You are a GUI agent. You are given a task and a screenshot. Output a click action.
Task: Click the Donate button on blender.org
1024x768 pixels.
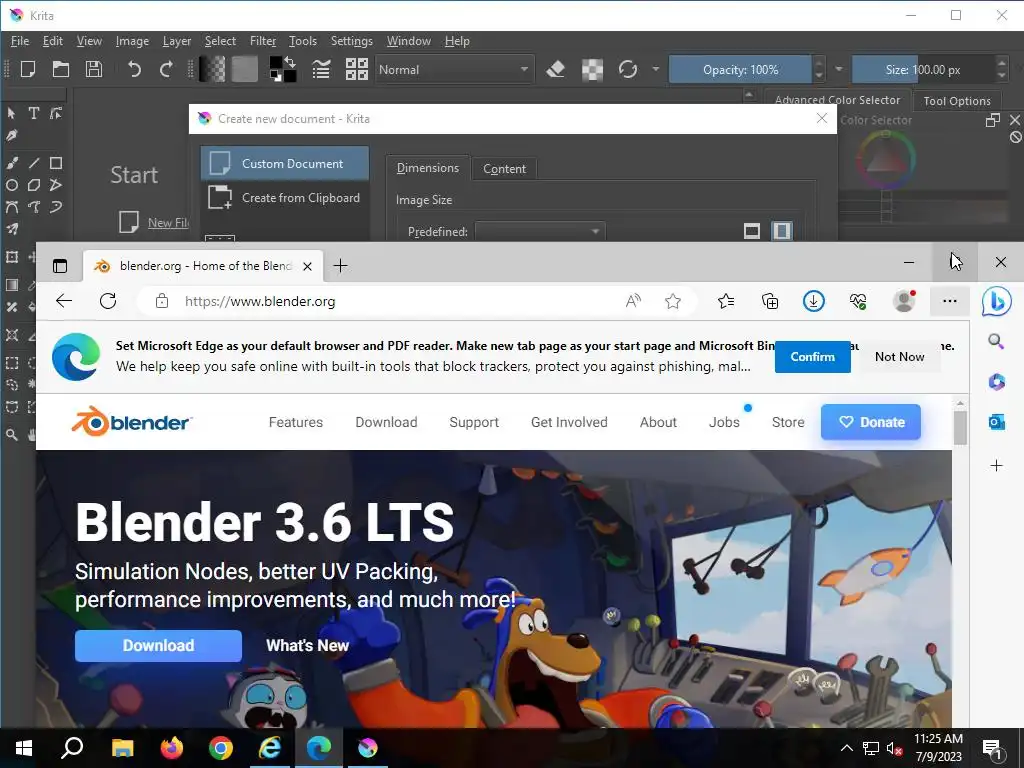871,422
